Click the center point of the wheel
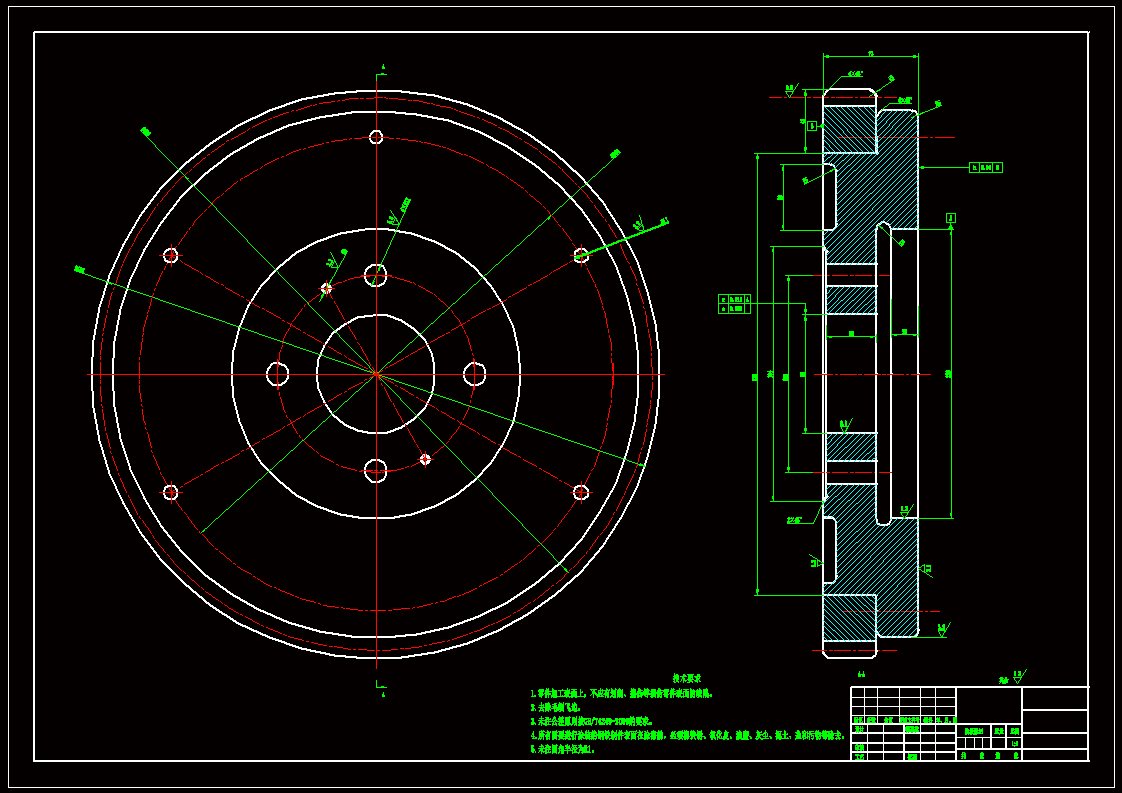1122x793 pixels. (x=376, y=374)
